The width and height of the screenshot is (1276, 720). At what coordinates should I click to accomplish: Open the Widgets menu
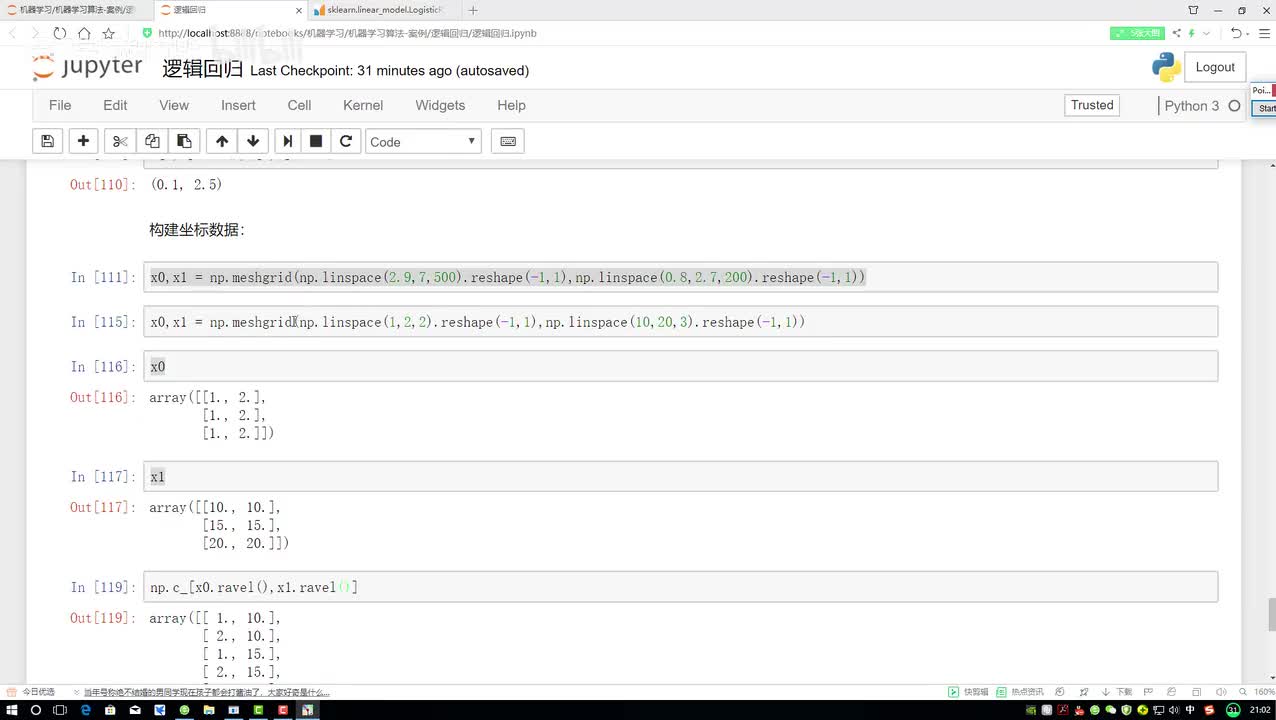pyautogui.click(x=440, y=105)
